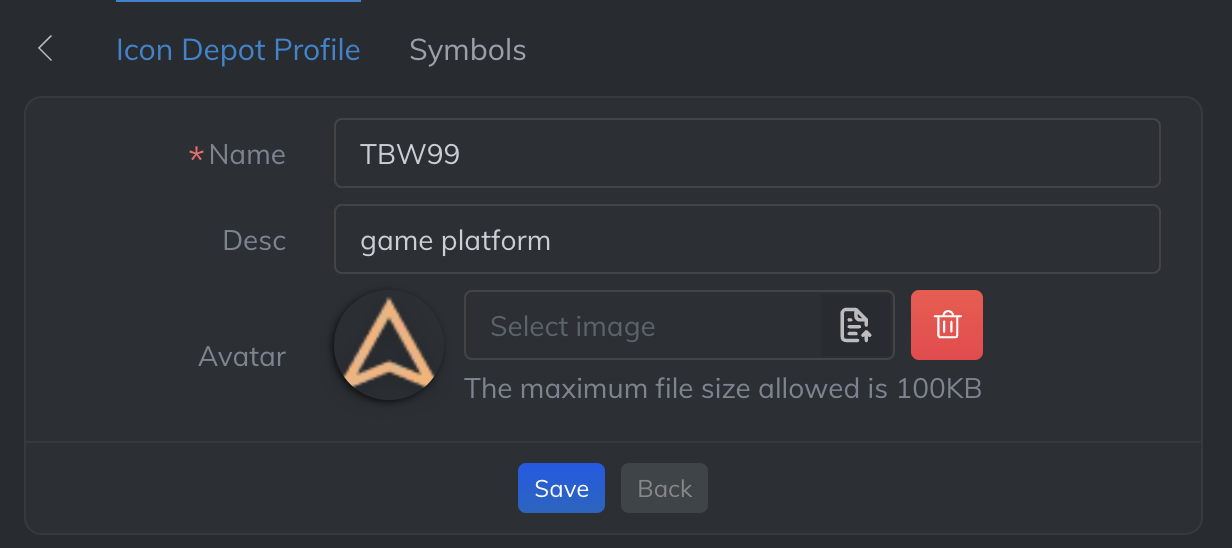Click the orange arrow avatar image

point(389,345)
